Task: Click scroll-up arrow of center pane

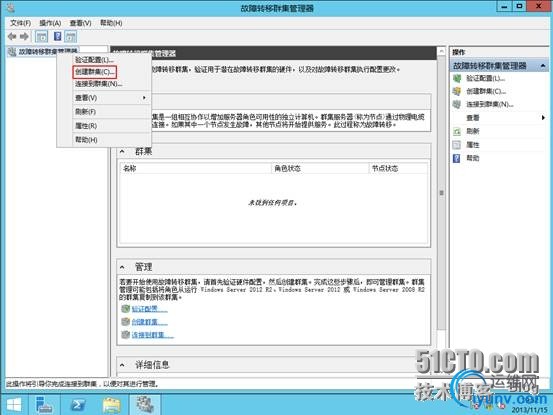Action: tap(441, 51)
